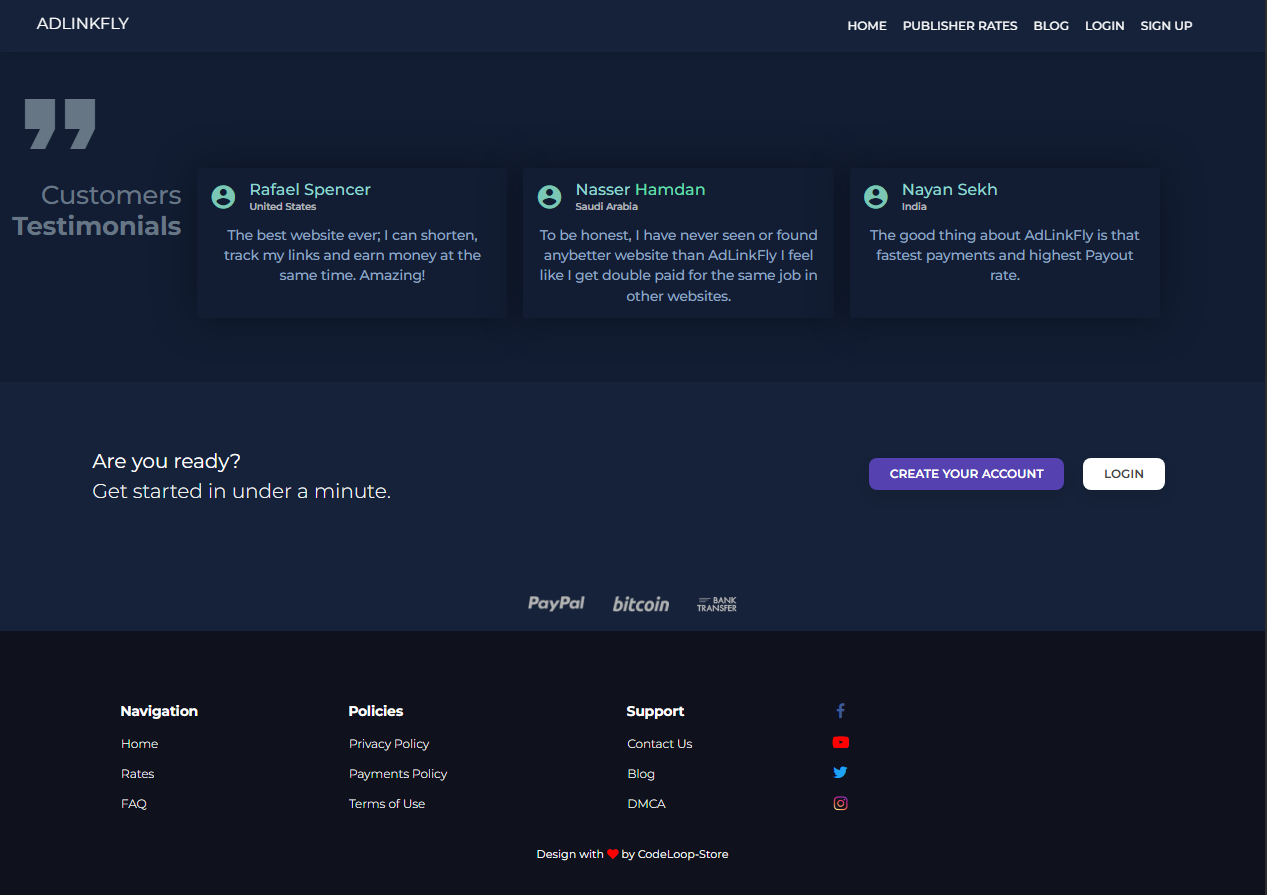This screenshot has width=1267, height=895.
Task: Open the footer Home link
Action: tap(139, 744)
